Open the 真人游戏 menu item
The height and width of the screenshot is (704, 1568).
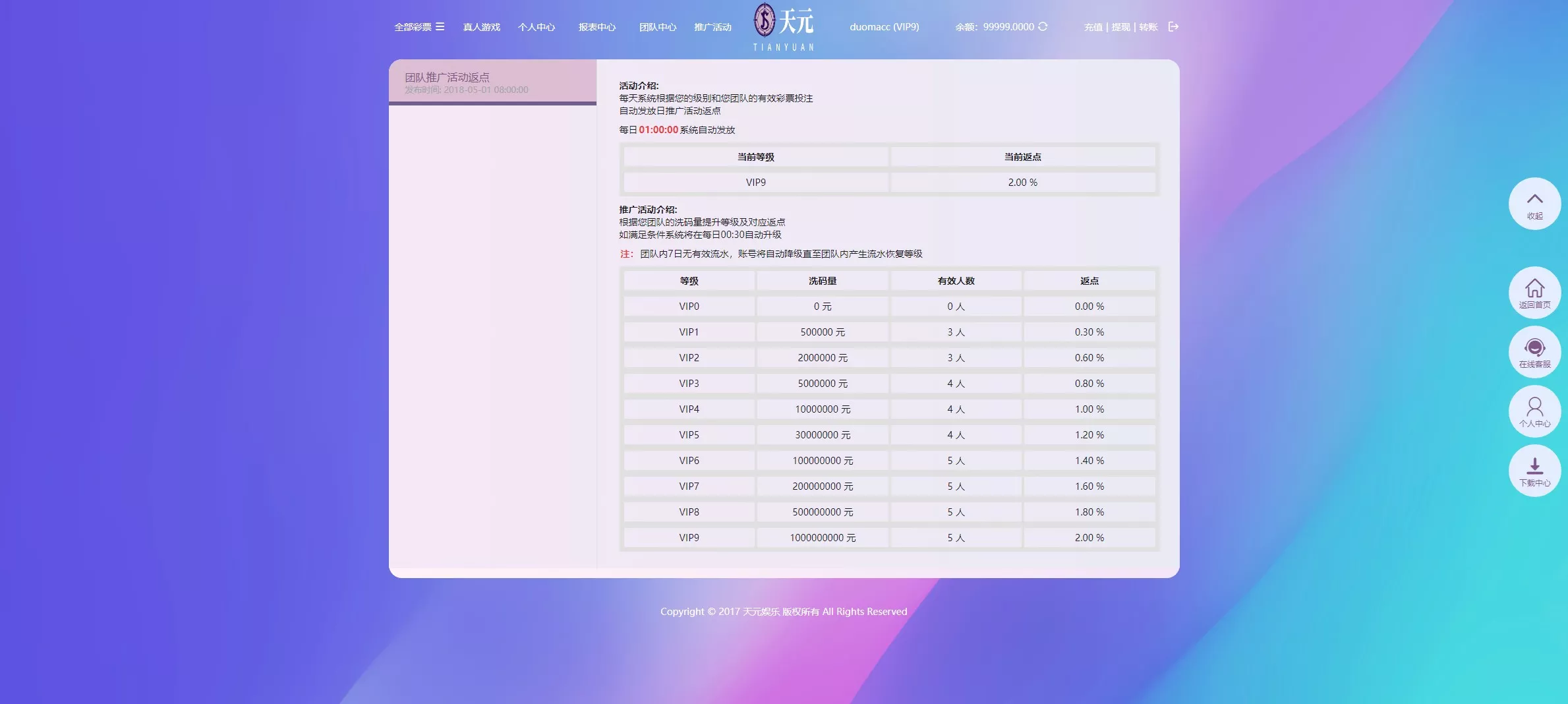click(482, 27)
